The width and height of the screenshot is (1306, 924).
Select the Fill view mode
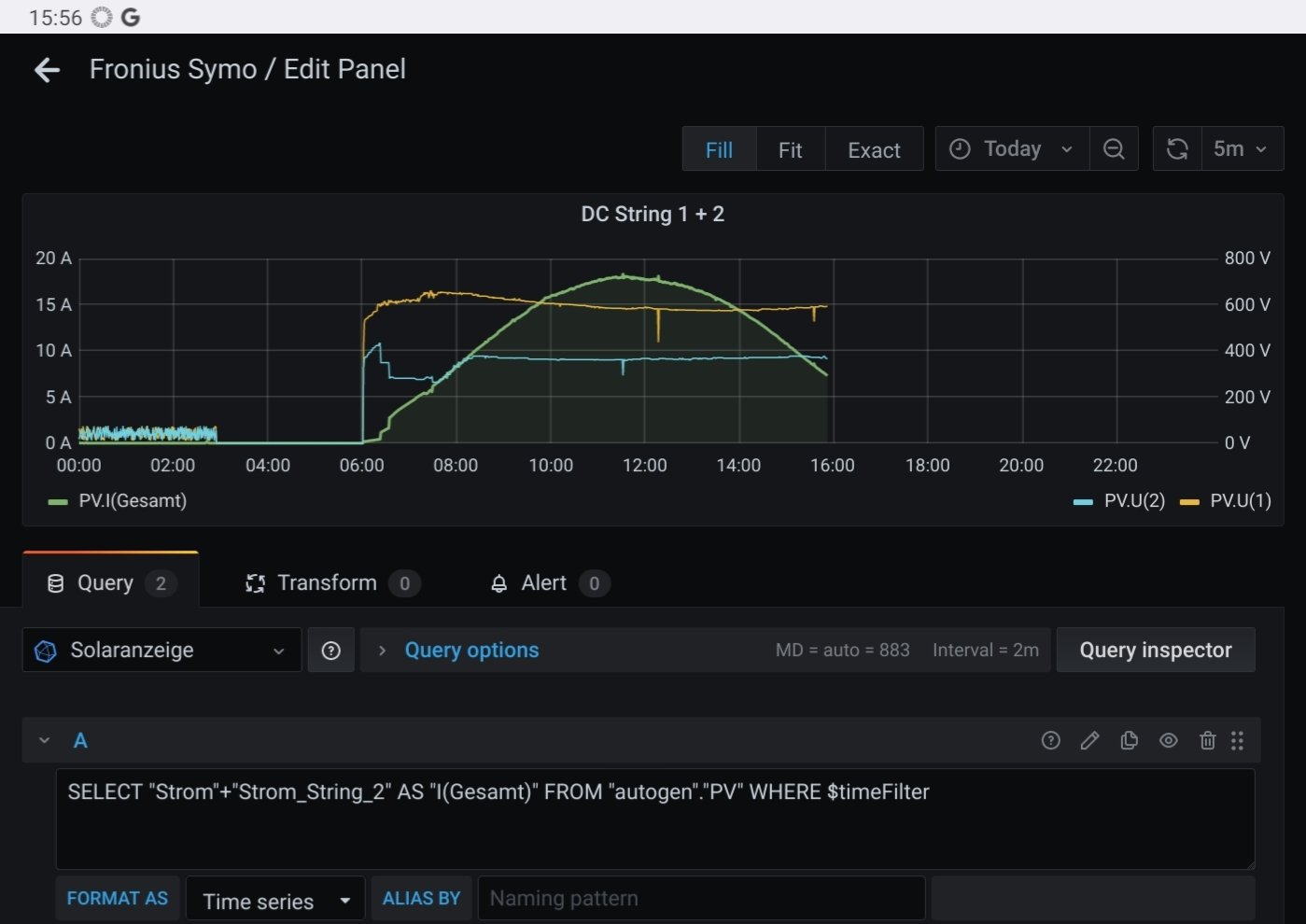tap(719, 149)
